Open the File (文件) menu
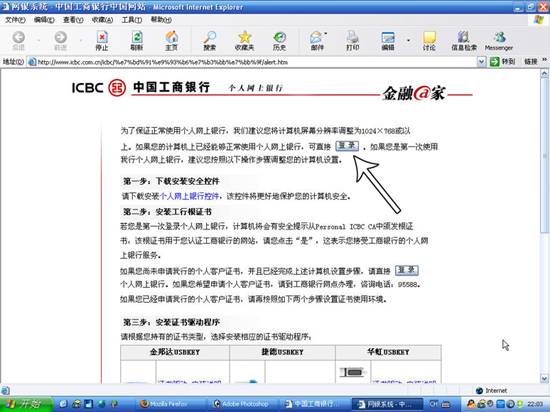Viewport: 550px width, 412px height. pyautogui.click(x=15, y=20)
